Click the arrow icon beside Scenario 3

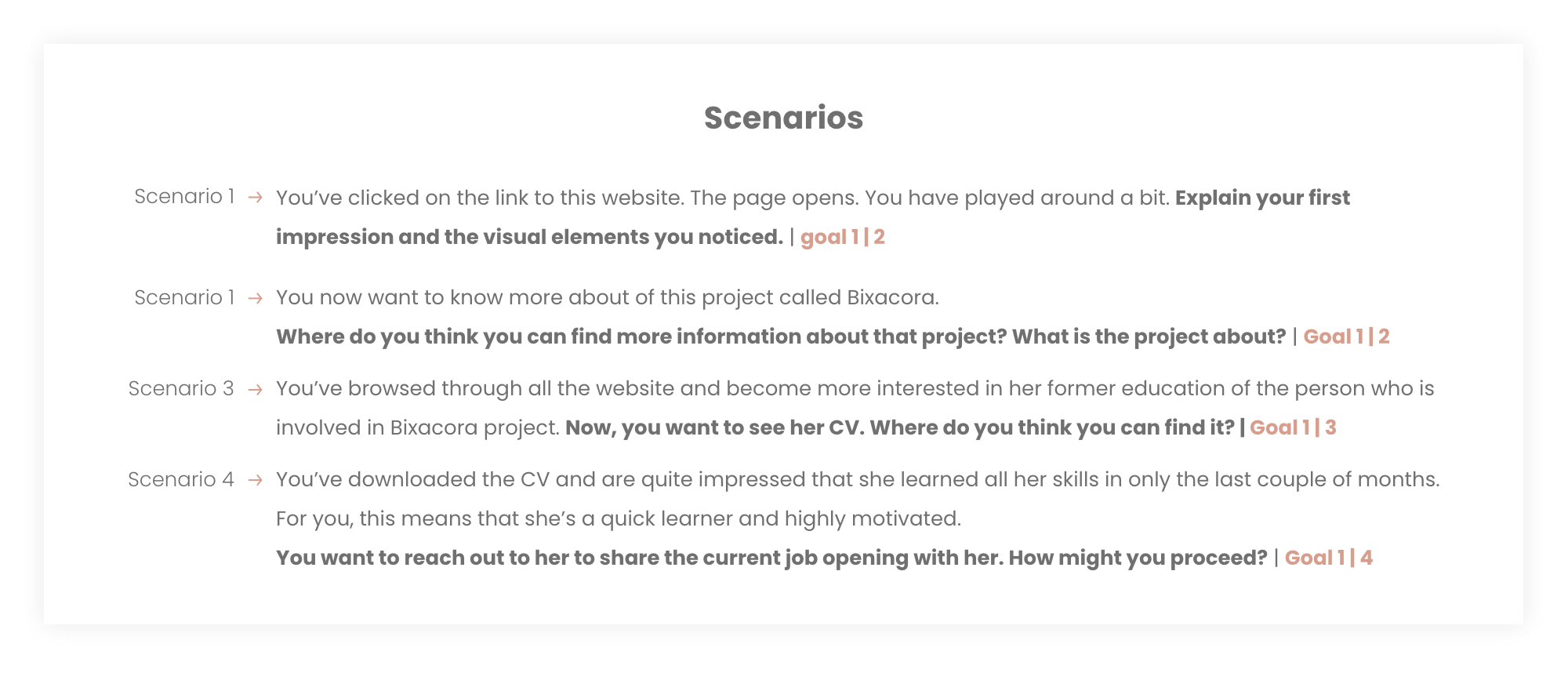click(x=255, y=389)
